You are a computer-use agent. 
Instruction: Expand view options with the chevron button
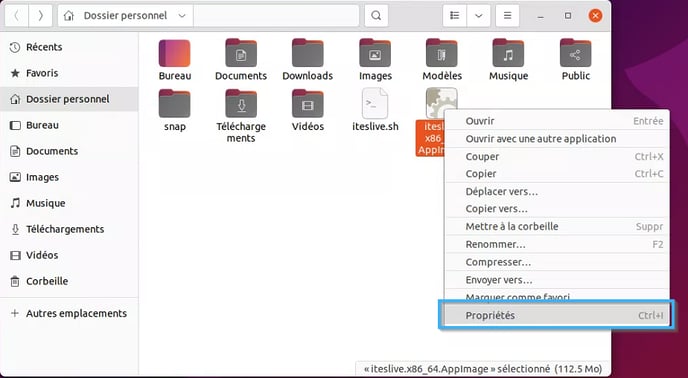tap(479, 16)
